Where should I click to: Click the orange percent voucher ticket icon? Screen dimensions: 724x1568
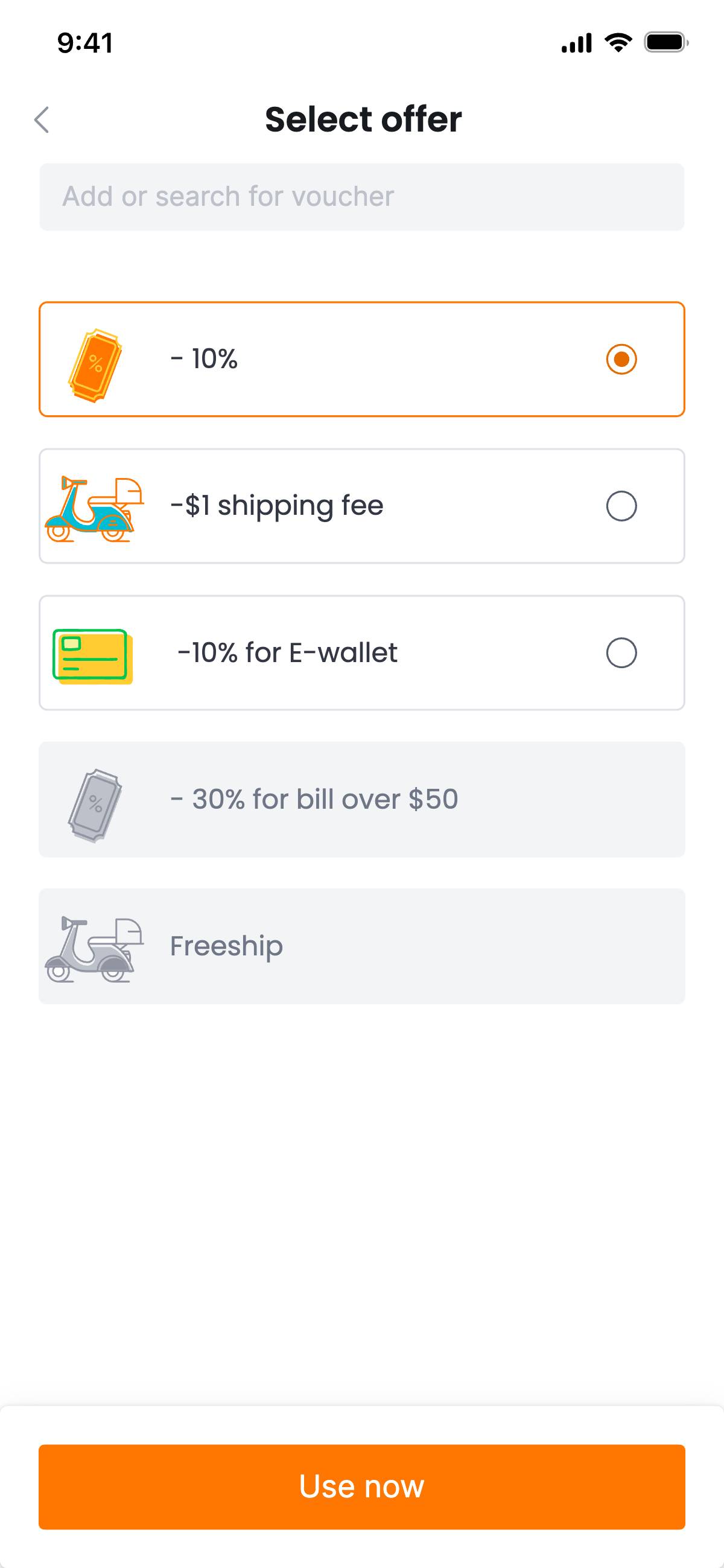pyautogui.click(x=95, y=365)
